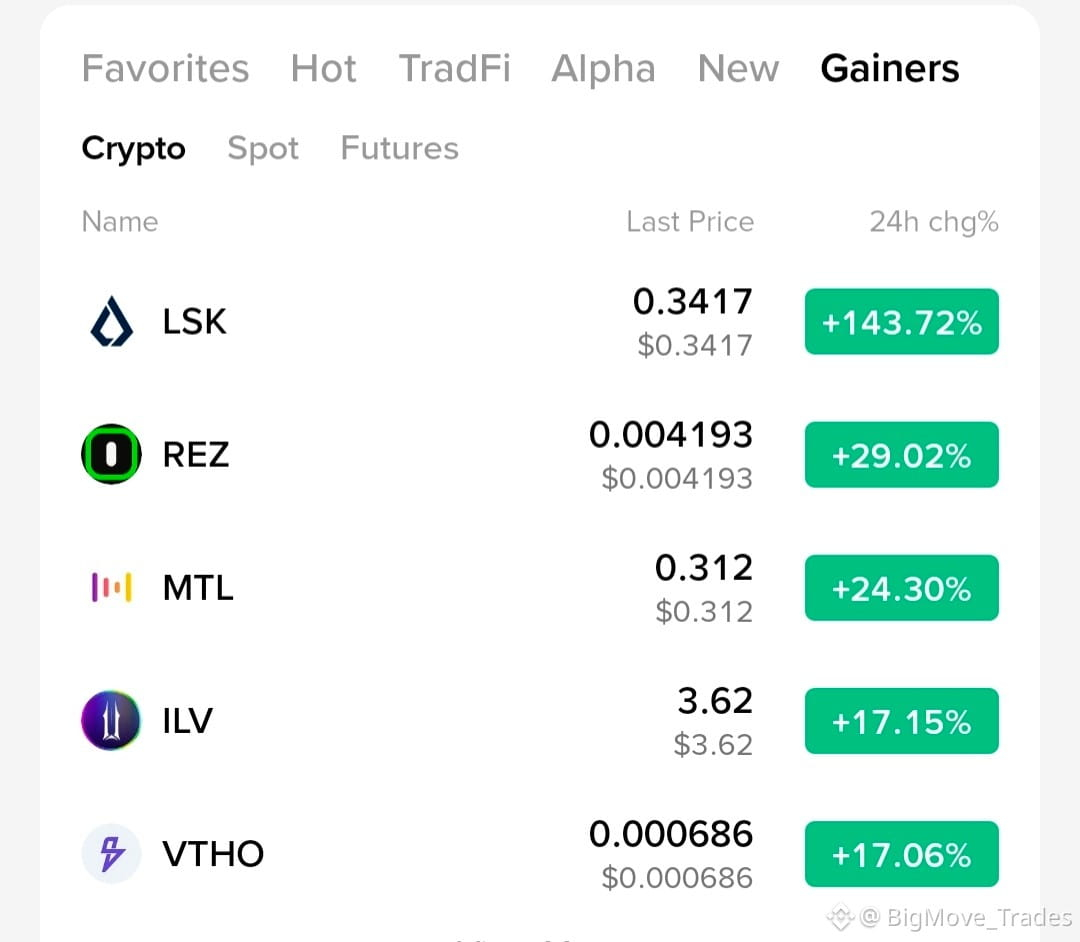Tap REZ +29.02% change badge
Image resolution: width=1080 pixels, height=942 pixels.
[902, 454]
